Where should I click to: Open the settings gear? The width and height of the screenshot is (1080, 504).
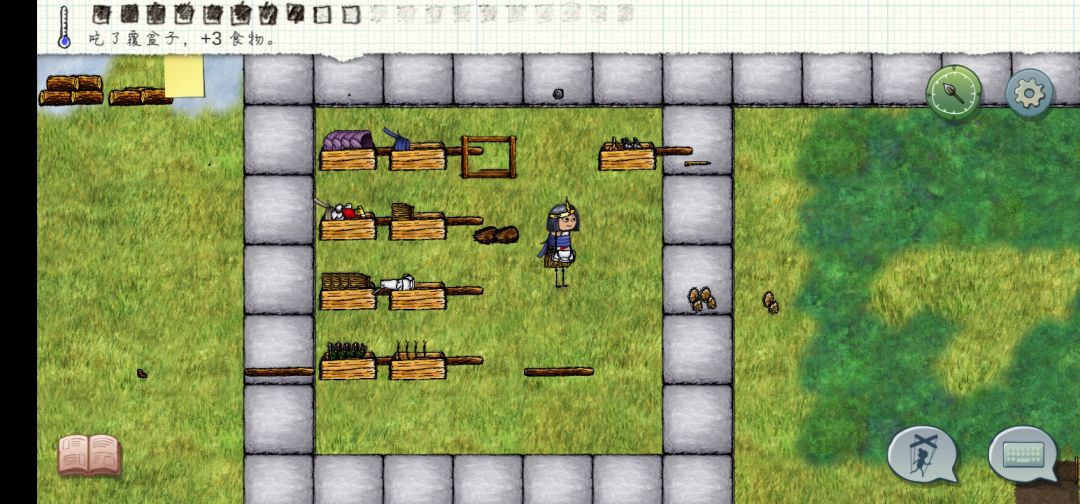[1029, 93]
